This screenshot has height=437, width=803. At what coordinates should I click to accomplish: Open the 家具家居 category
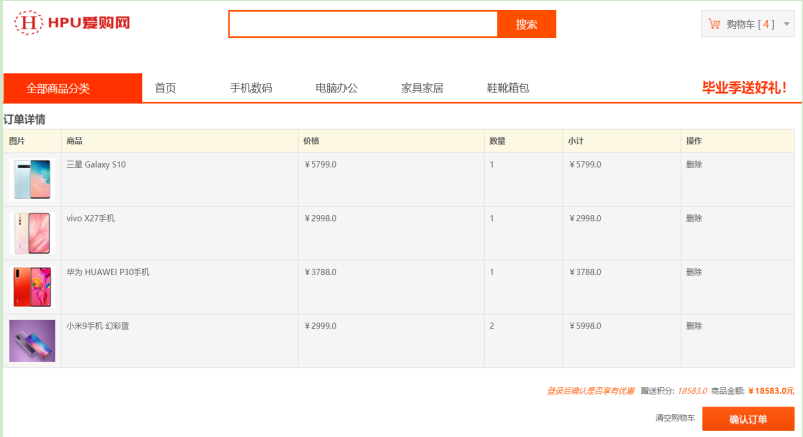[x=422, y=88]
